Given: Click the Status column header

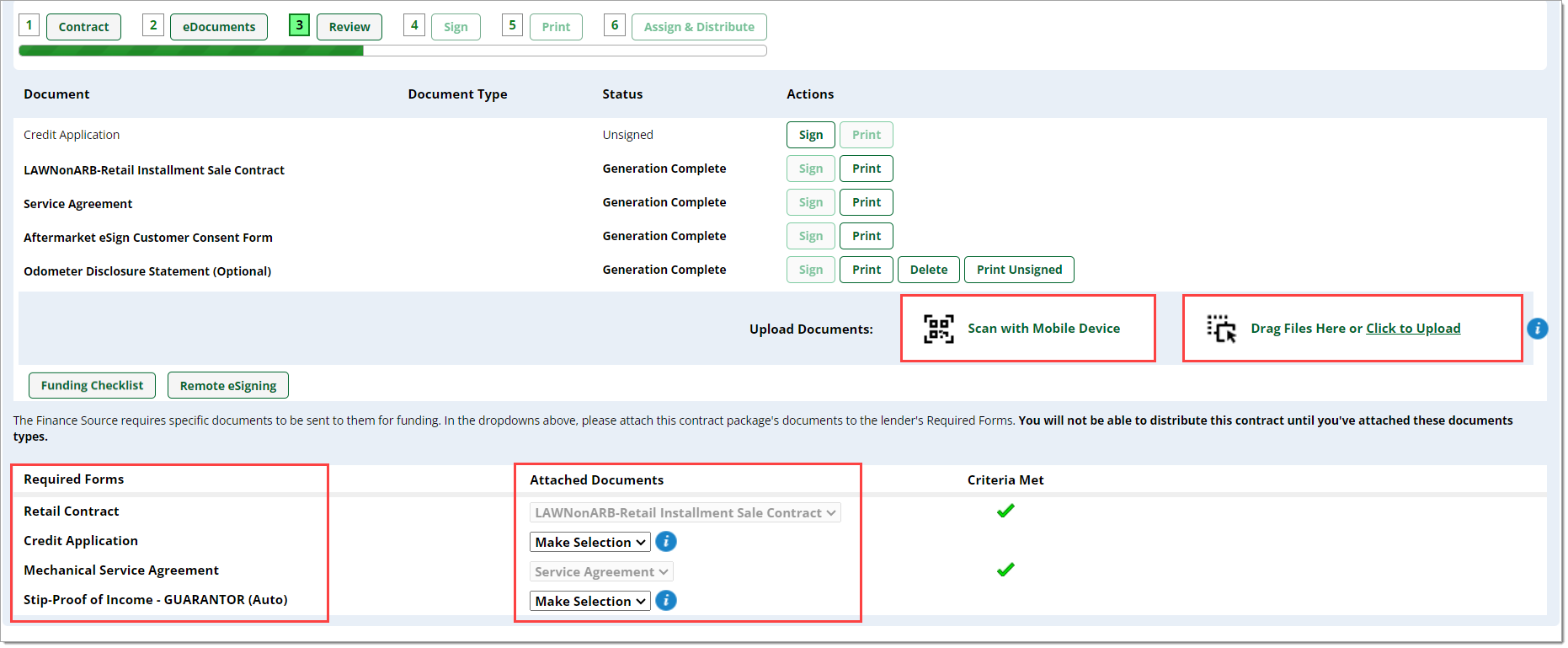Looking at the screenshot, I should 622,94.
